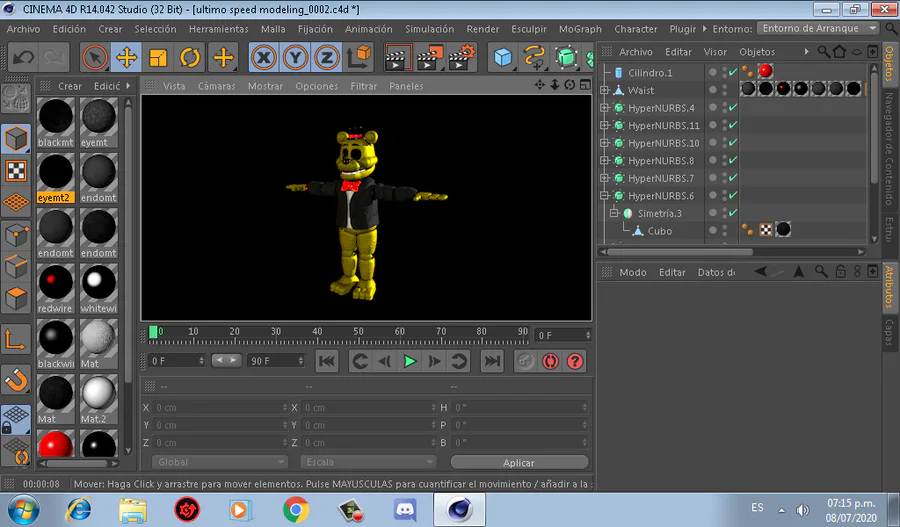Enable snapping magnet icon

click(16, 380)
